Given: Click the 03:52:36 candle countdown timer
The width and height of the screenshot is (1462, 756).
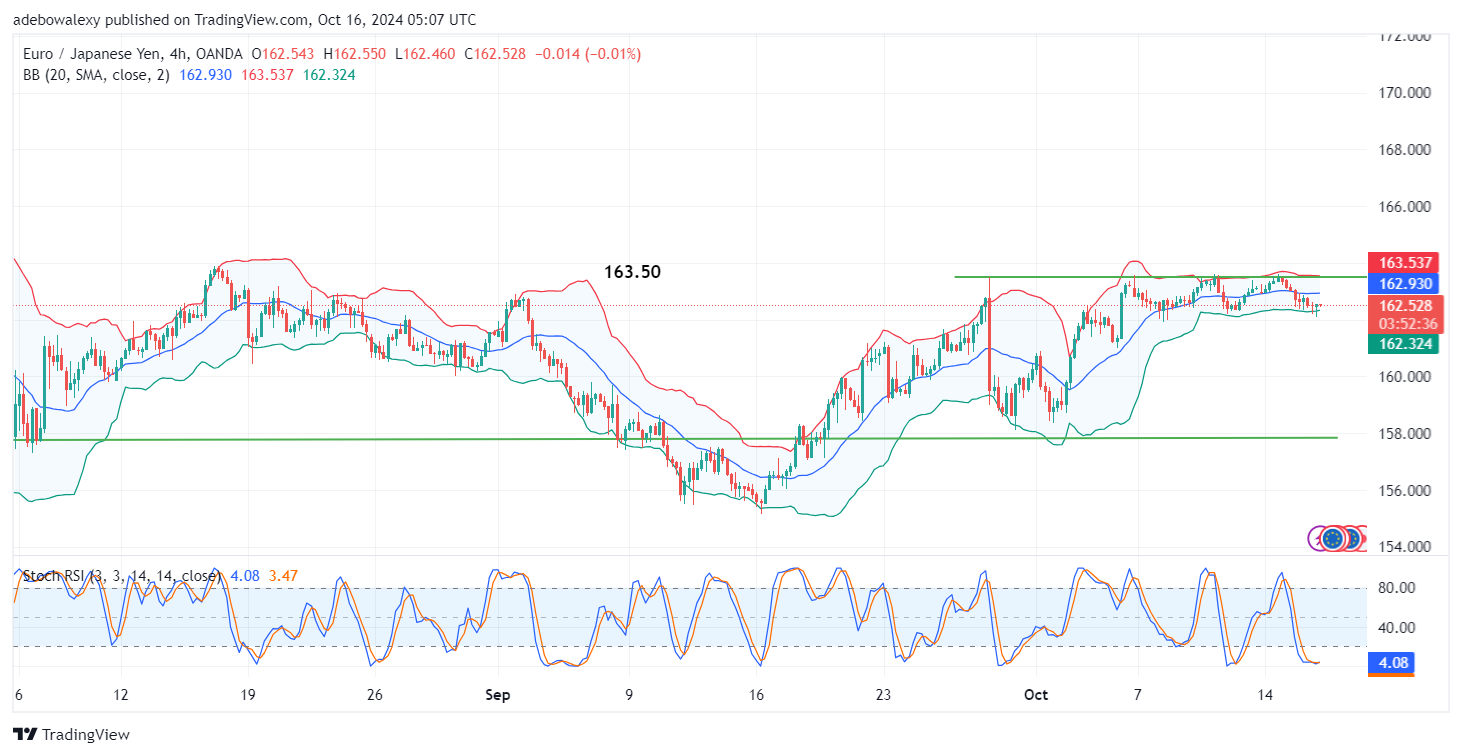Looking at the screenshot, I should (1406, 324).
